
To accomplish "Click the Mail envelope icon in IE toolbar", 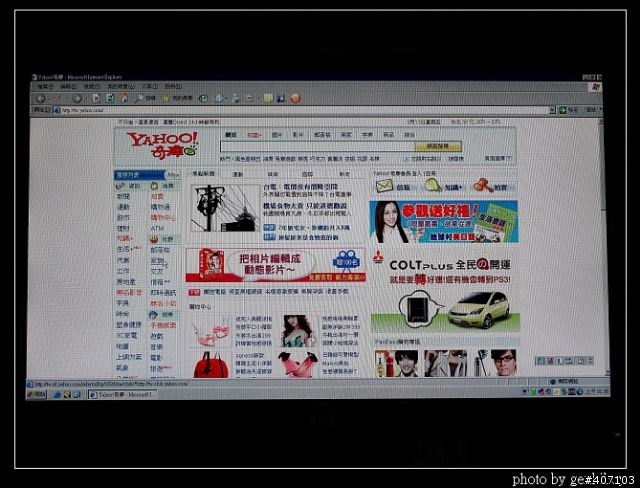I will [219, 98].
